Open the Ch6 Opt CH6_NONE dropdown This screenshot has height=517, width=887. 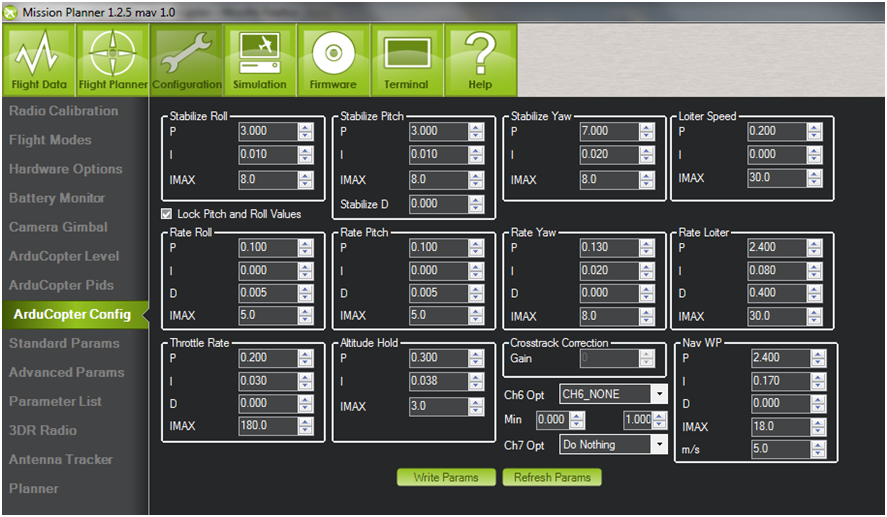click(x=613, y=394)
